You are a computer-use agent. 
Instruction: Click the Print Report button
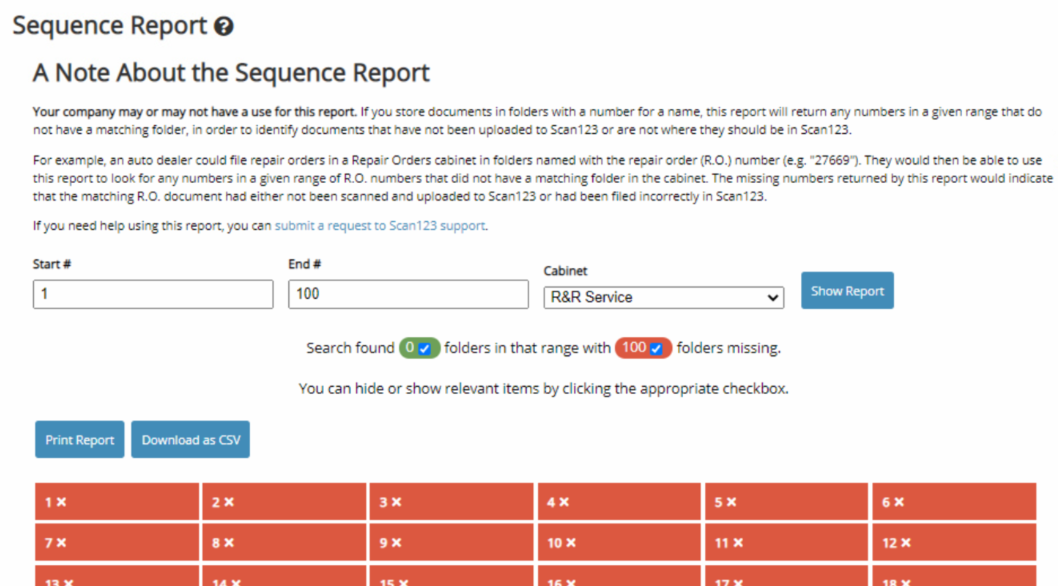click(80, 440)
